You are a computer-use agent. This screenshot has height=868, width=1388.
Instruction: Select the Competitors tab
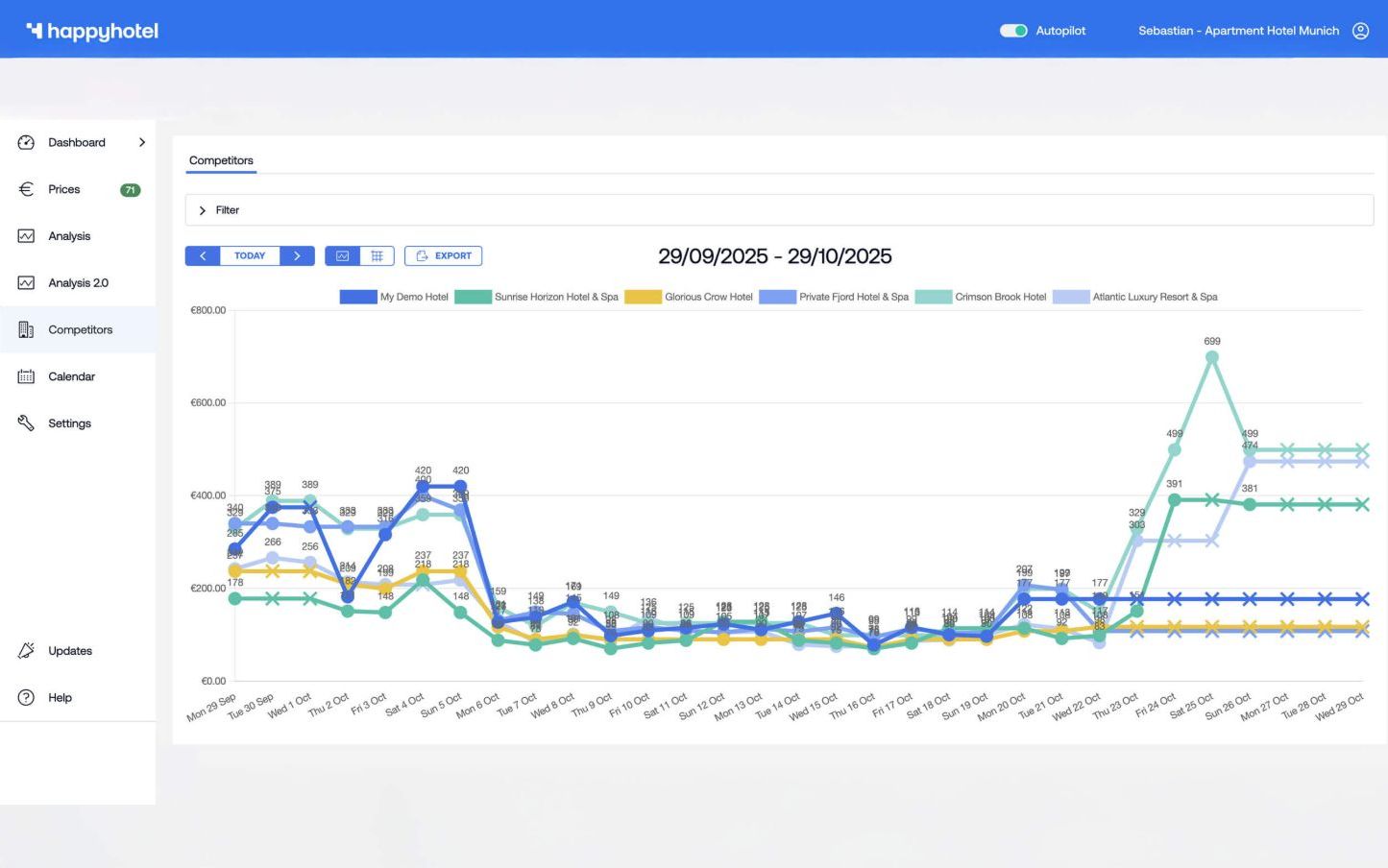pos(221,160)
